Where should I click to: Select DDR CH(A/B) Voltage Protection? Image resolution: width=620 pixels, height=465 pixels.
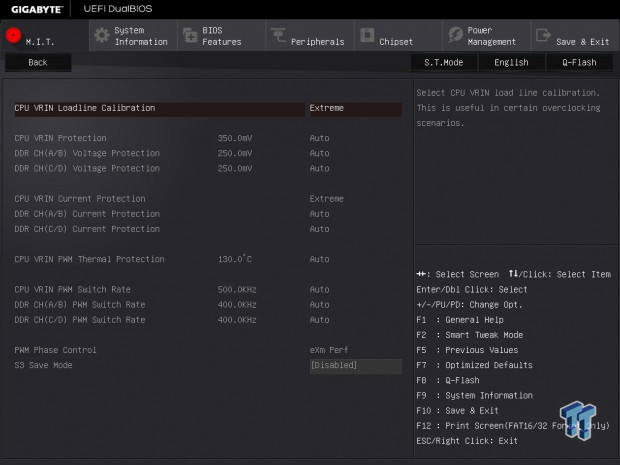pyautogui.click(x=87, y=153)
